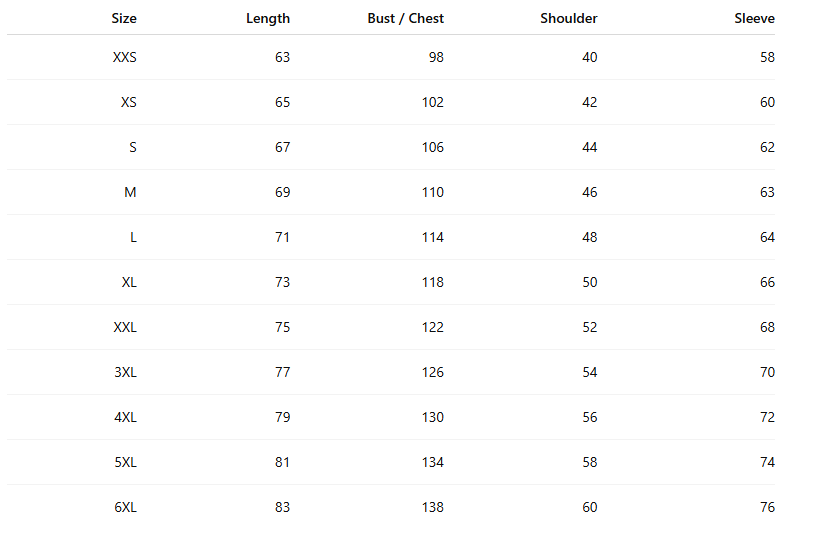
Task: Select the 6XL size row label
Action: [x=125, y=507]
